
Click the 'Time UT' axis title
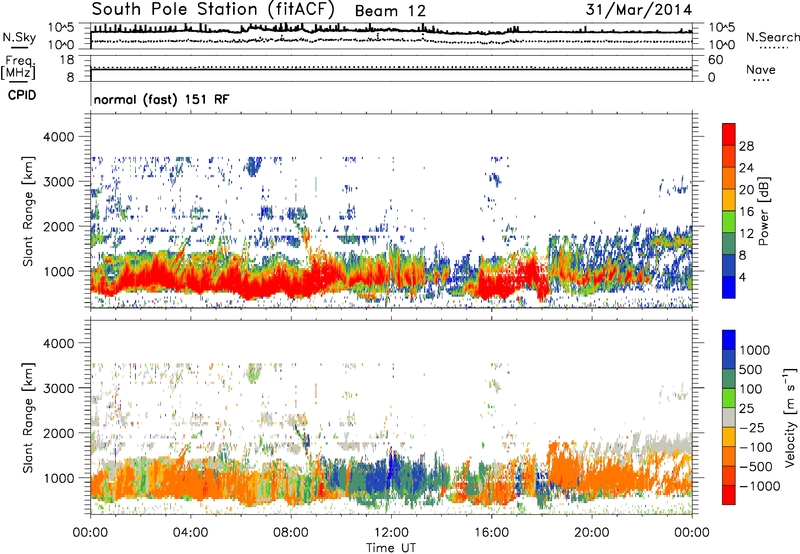tap(391, 548)
